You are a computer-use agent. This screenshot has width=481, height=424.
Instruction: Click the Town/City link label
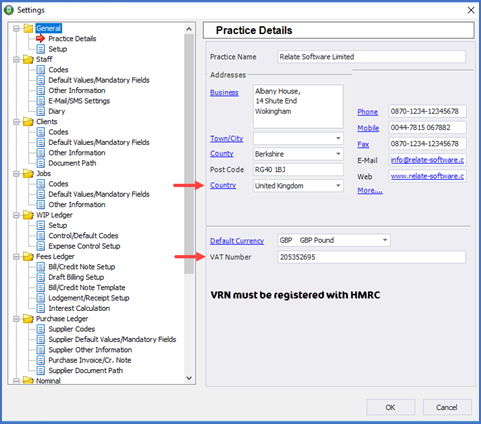pos(227,138)
